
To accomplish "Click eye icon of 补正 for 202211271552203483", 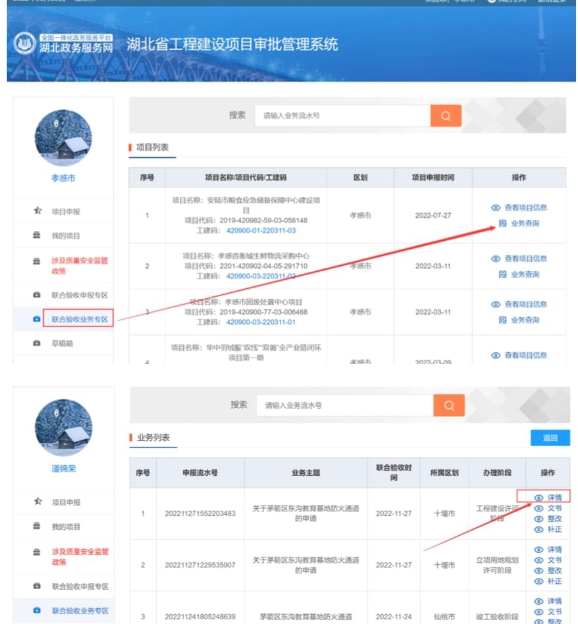I will 539,530.
